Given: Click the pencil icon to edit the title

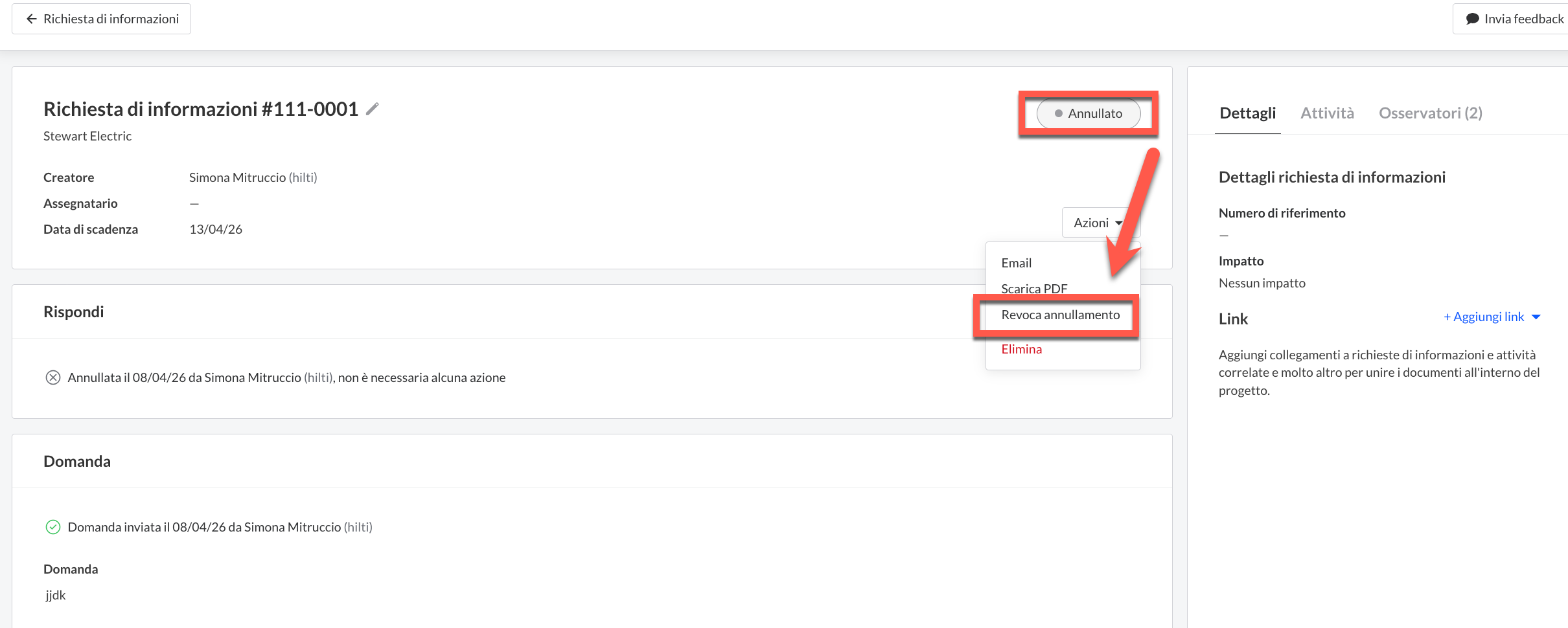Looking at the screenshot, I should 372,109.
